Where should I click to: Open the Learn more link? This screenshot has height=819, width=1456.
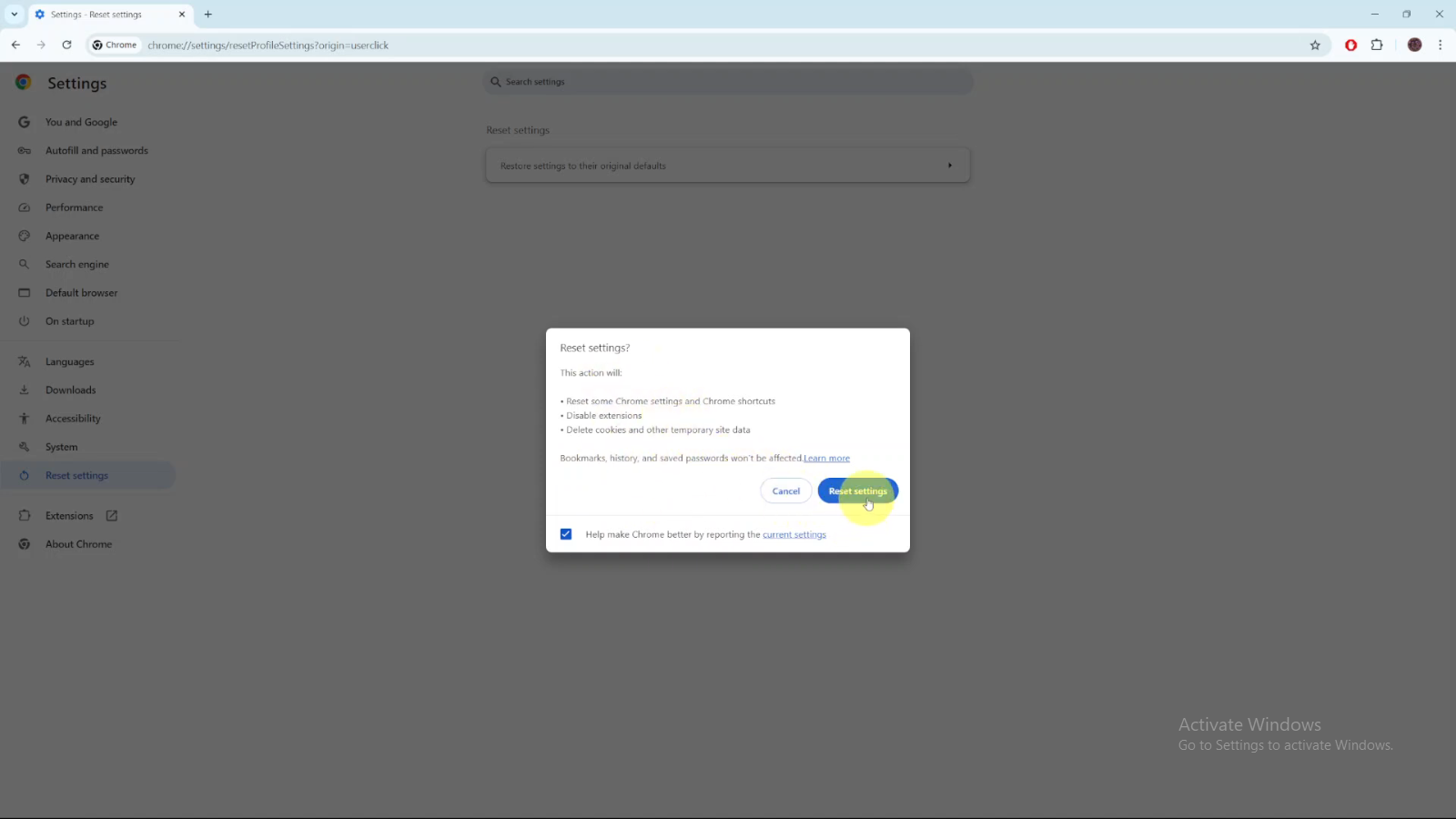click(x=826, y=459)
